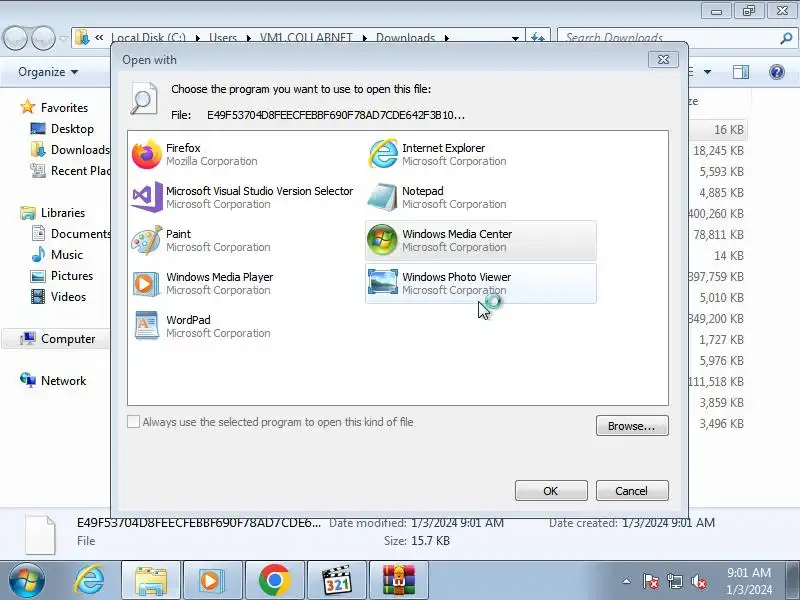
Task: Open the view options dropdown arrow
Action: 707,72
